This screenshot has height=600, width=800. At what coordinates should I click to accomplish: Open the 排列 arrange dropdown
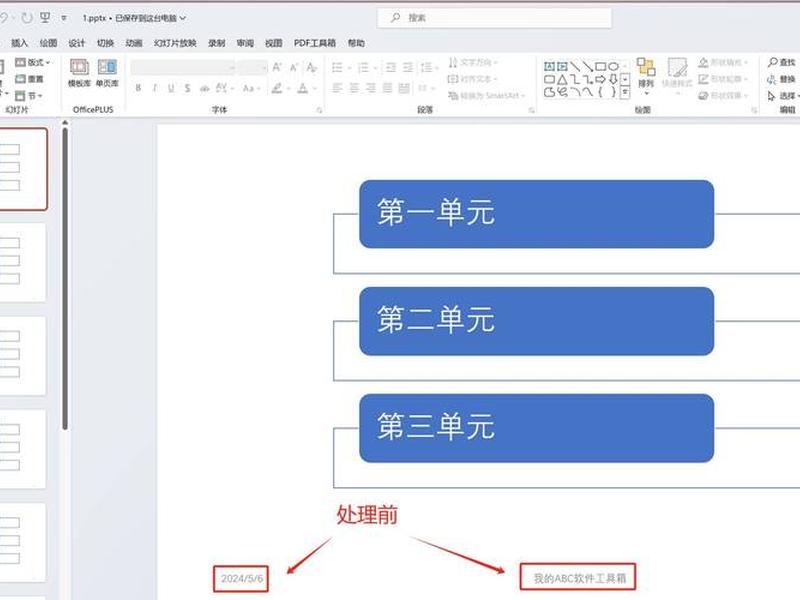tap(646, 77)
